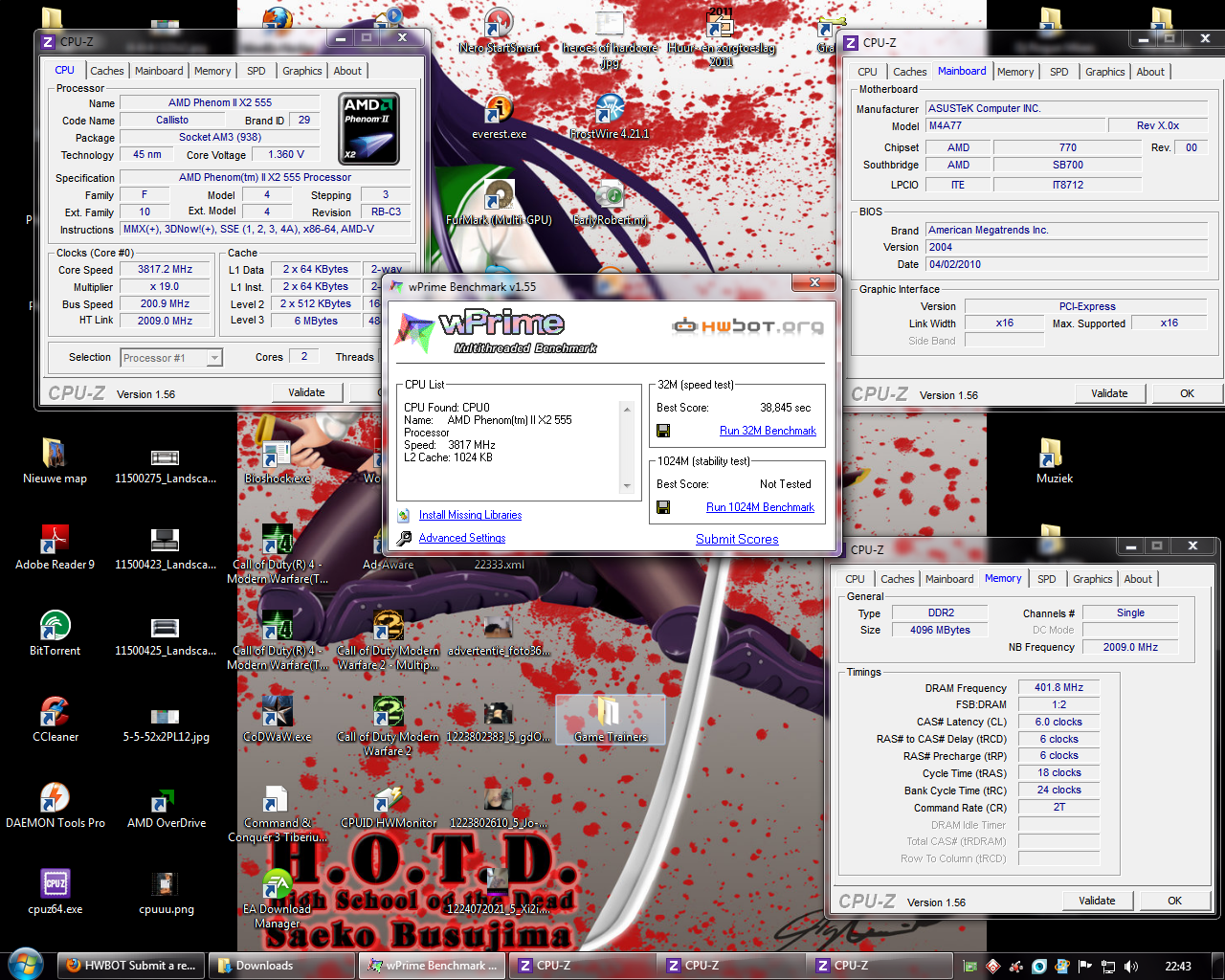The image size is (1225, 980).
Task: Open SPD tab in top-left CPU-Z
Action: [x=256, y=71]
